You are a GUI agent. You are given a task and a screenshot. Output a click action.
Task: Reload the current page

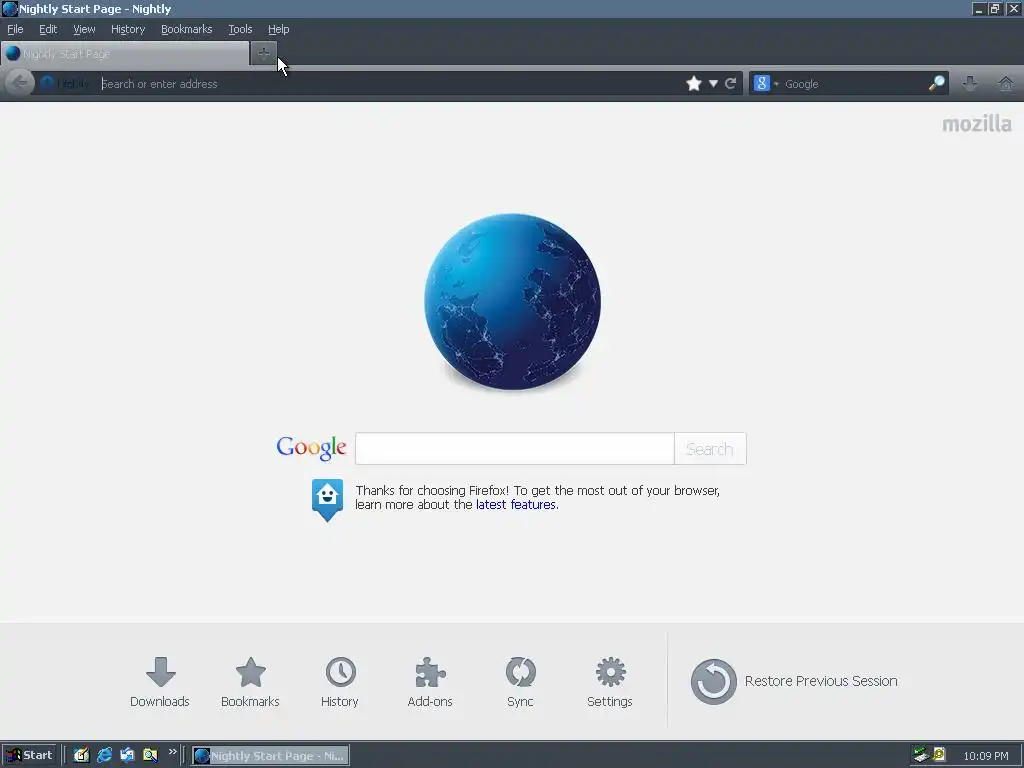click(x=731, y=84)
